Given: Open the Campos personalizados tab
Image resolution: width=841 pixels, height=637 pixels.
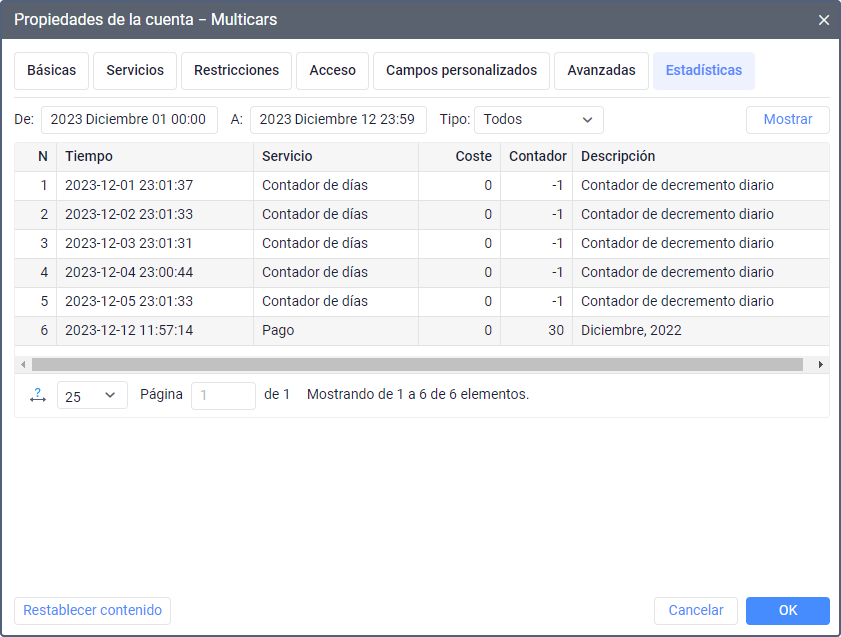Looking at the screenshot, I should pos(461,71).
